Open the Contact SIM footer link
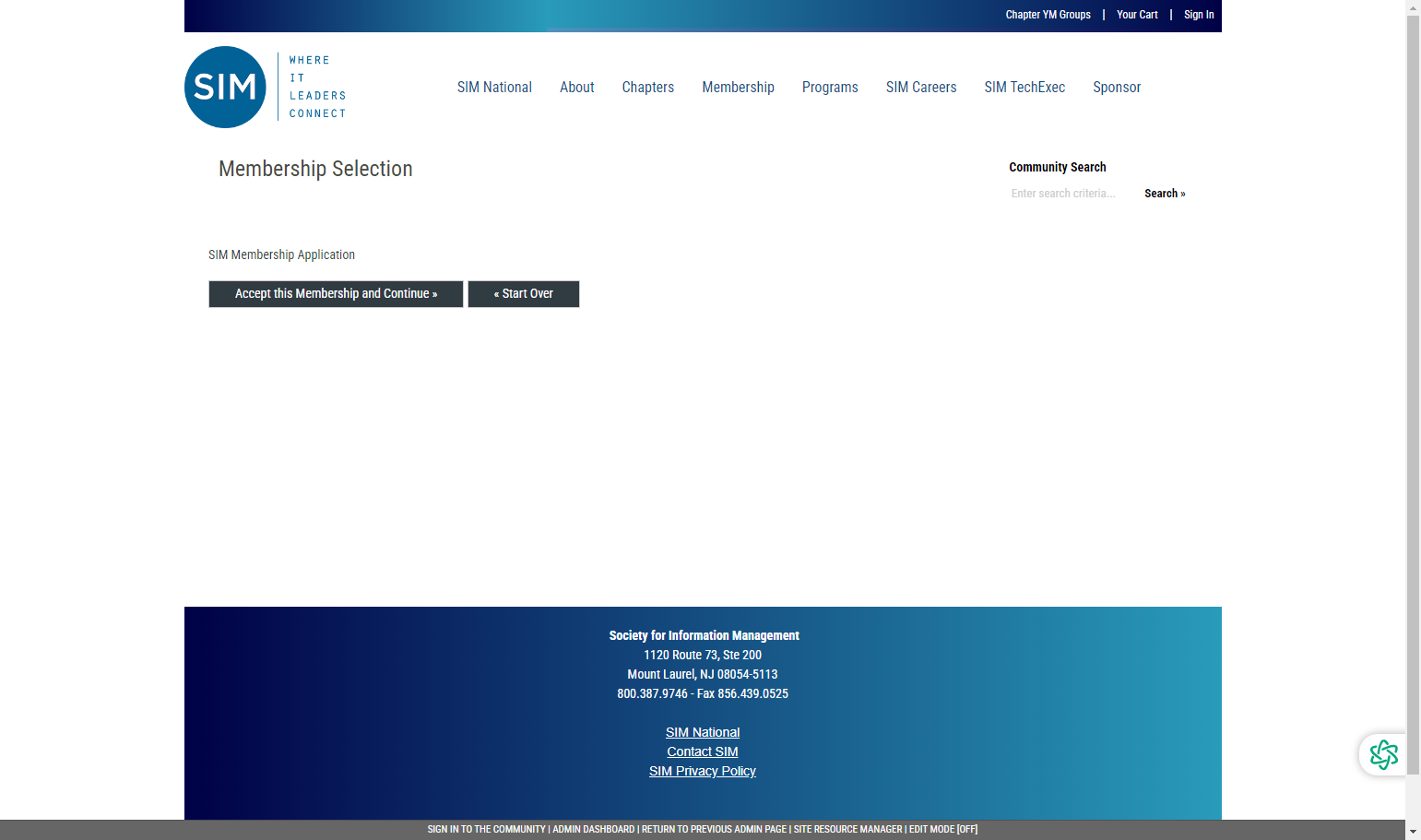1421x840 pixels. click(703, 751)
